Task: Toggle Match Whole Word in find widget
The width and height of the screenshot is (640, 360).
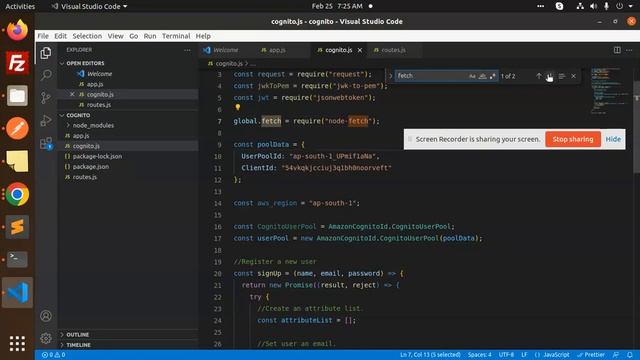Action: [x=482, y=76]
